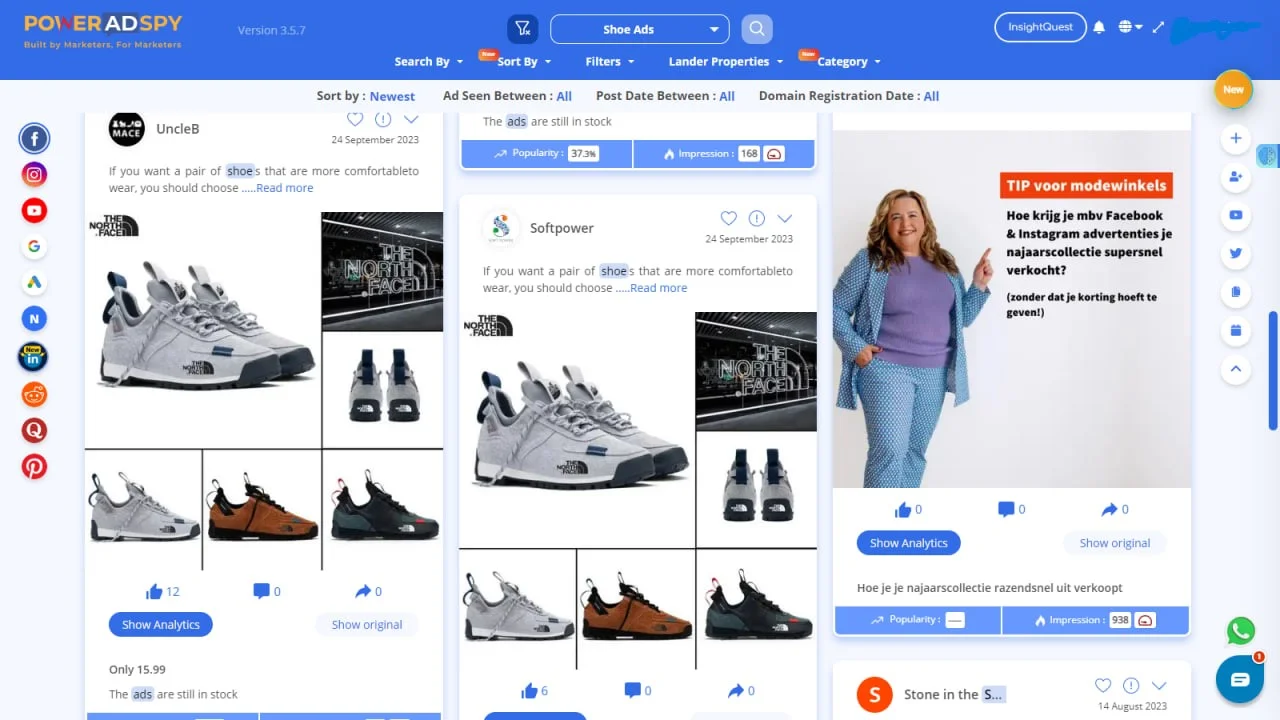The width and height of the screenshot is (1280, 720).
Task: Select the LinkedIn platform icon
Action: click(34, 357)
